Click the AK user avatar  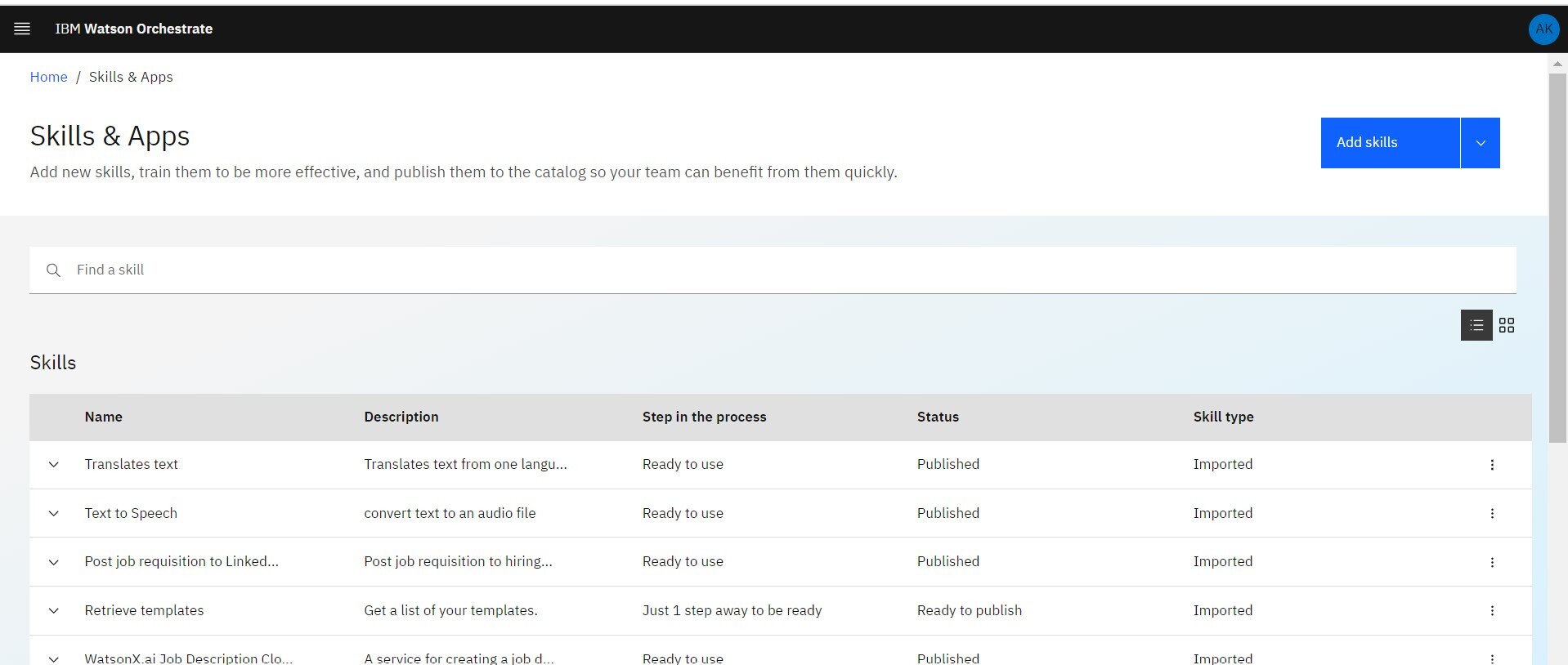[1543, 29]
